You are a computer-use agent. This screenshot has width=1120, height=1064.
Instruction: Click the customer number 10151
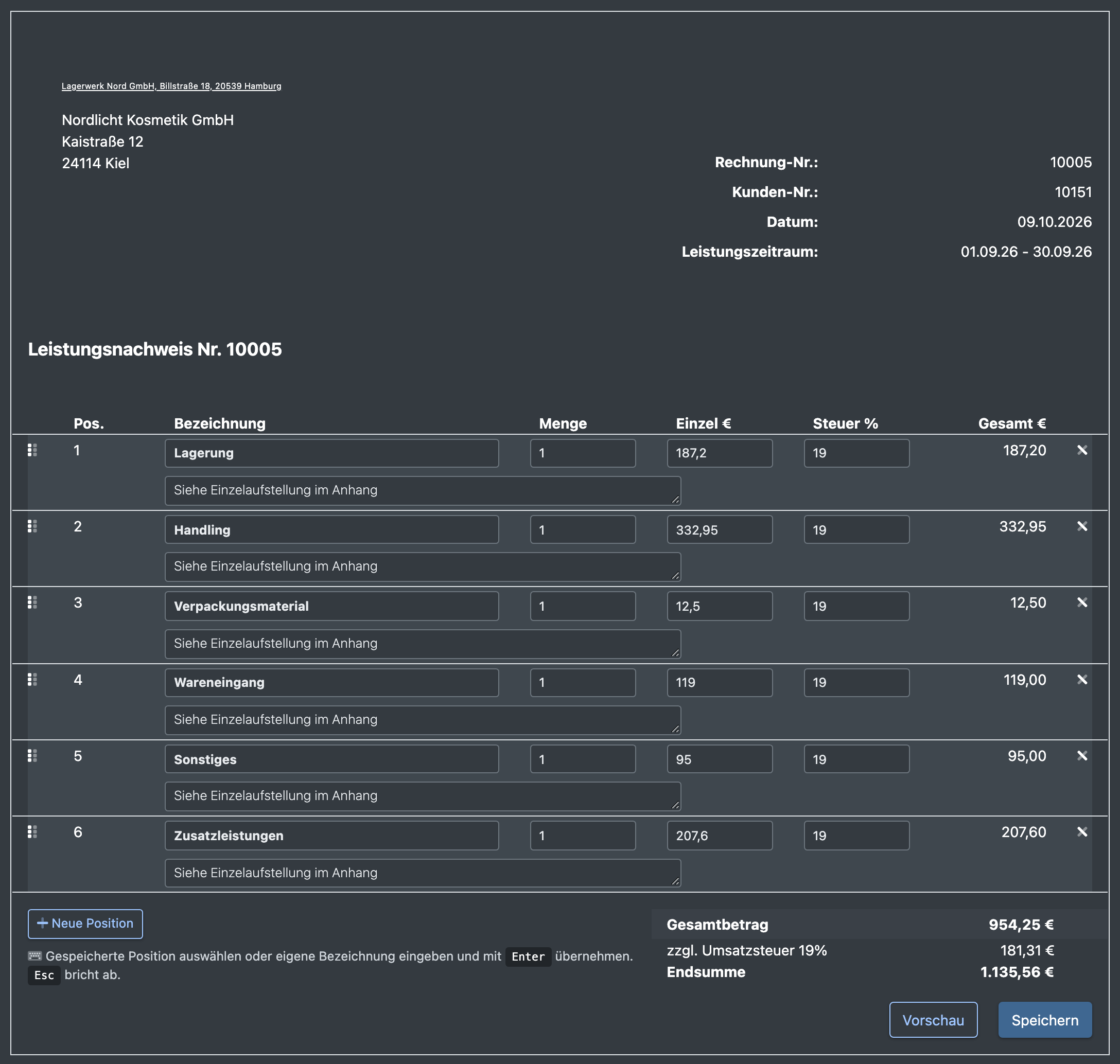click(x=1073, y=192)
